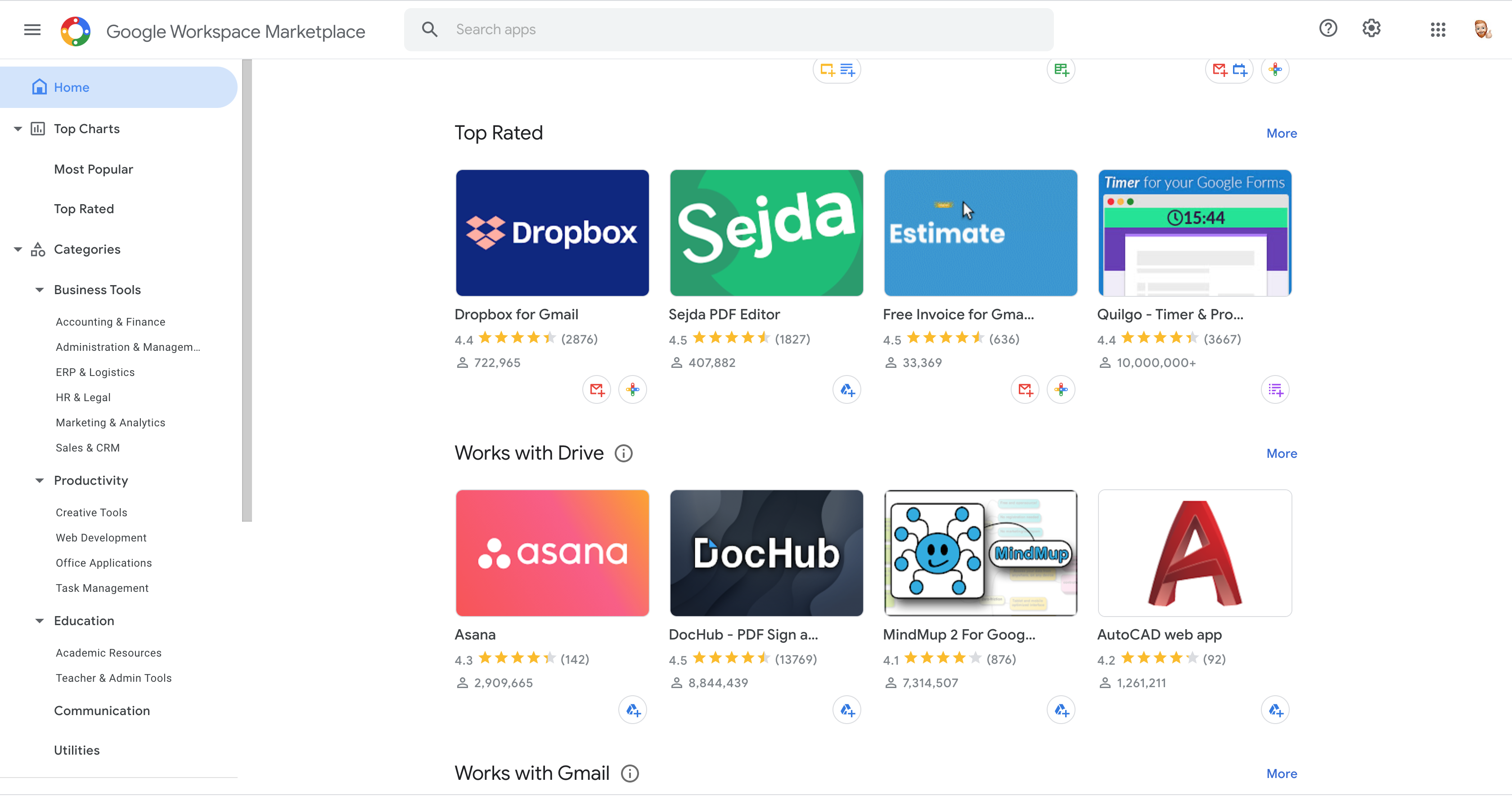1512x796 pixels.
Task: Click More link for Works with Drive
Action: [x=1281, y=454]
